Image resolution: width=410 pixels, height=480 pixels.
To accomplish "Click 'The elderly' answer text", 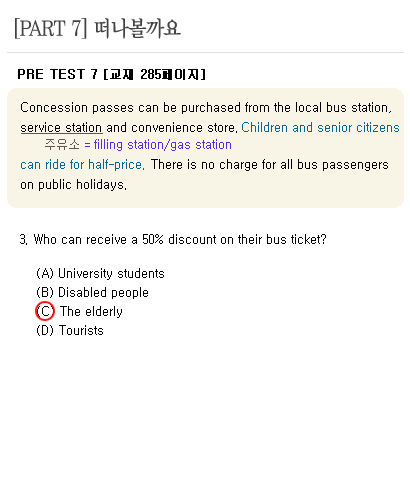I will click(91, 311).
